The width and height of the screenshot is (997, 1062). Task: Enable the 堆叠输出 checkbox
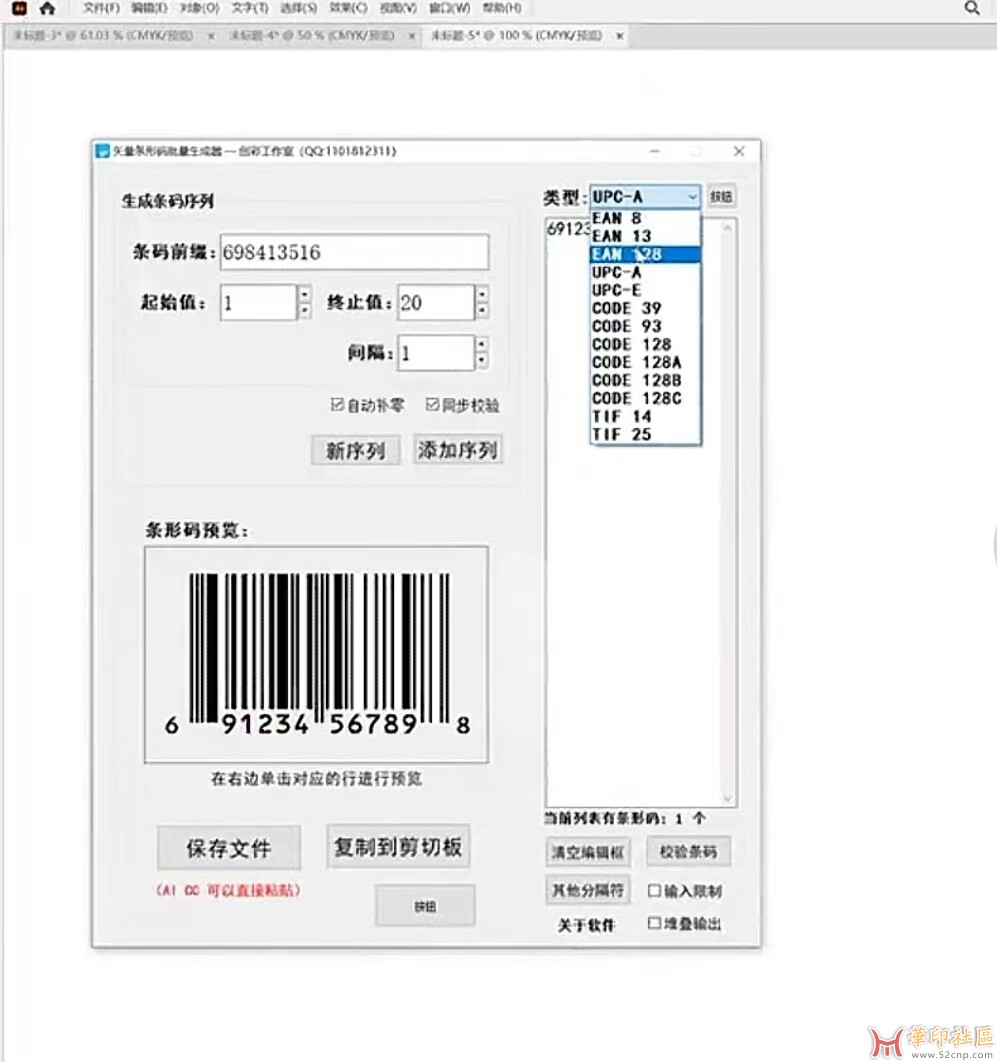(x=654, y=922)
